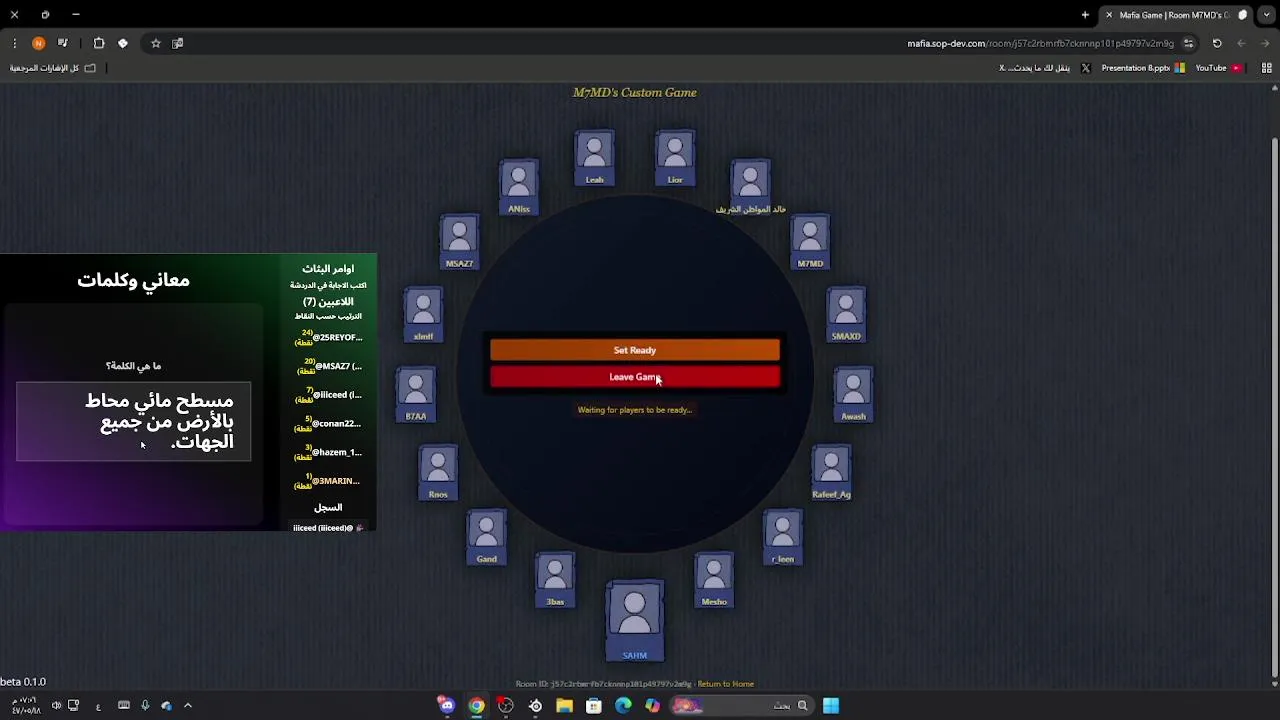
Task: Select player avatar SMAXD
Action: click(846, 314)
